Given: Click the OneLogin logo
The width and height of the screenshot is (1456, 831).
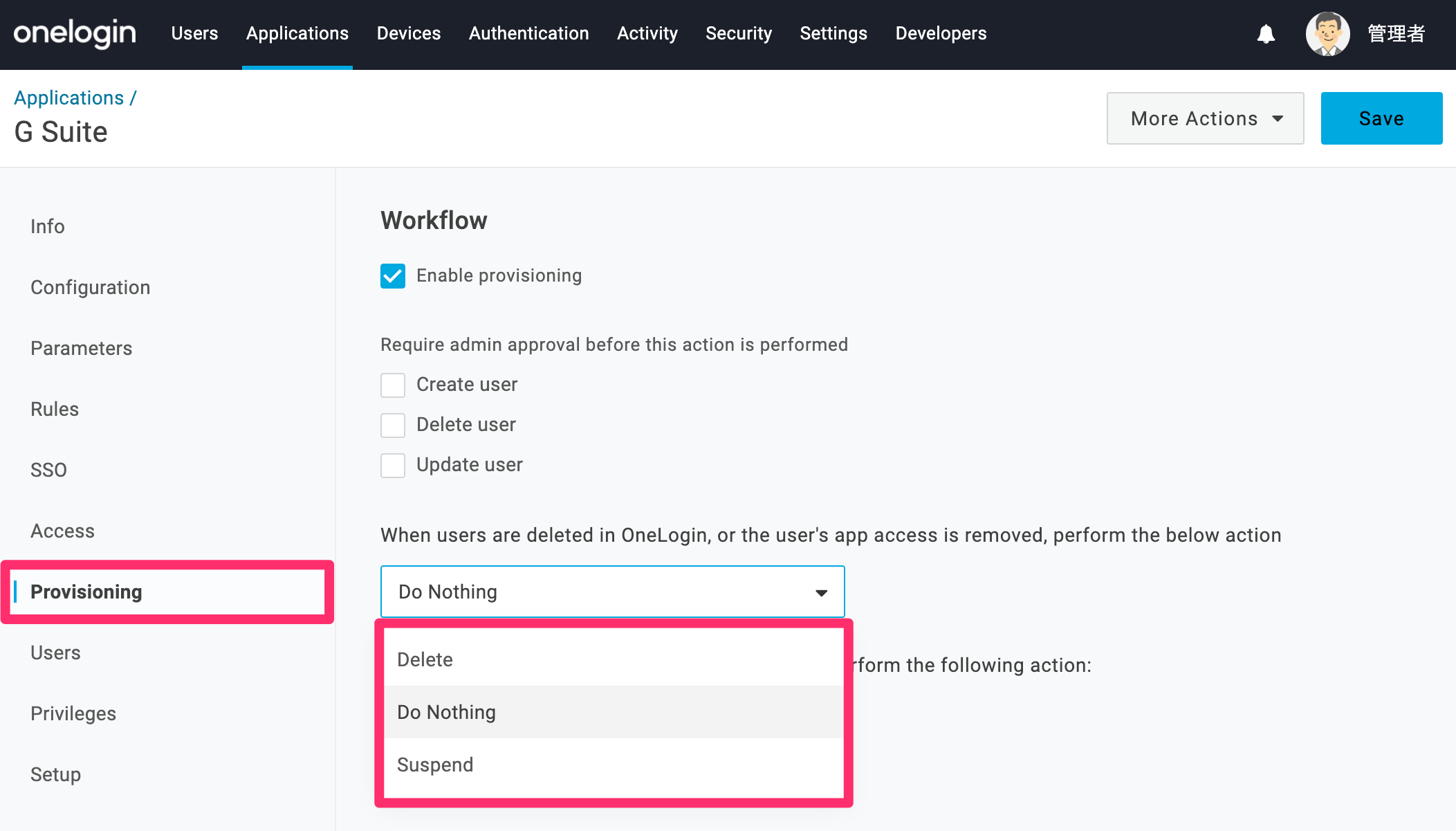Looking at the screenshot, I should (x=75, y=33).
